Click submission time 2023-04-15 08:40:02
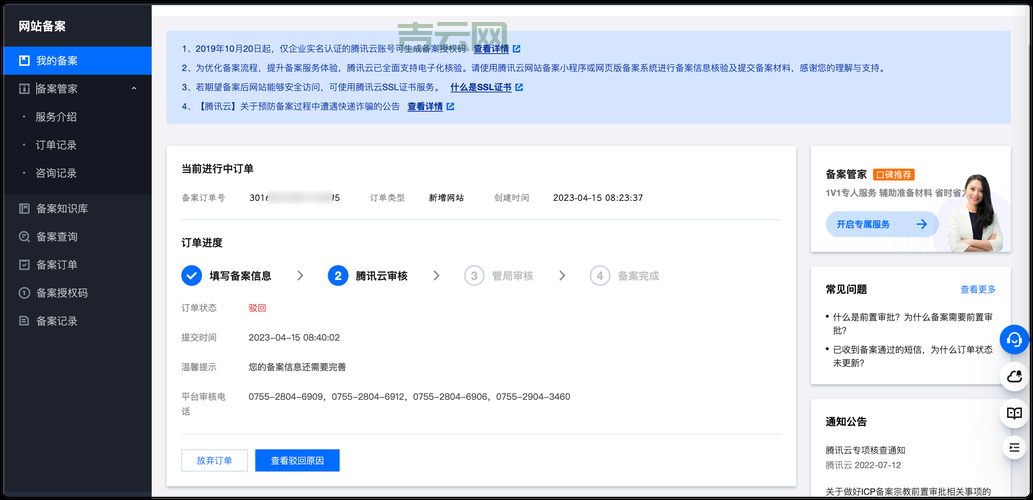 (294, 337)
